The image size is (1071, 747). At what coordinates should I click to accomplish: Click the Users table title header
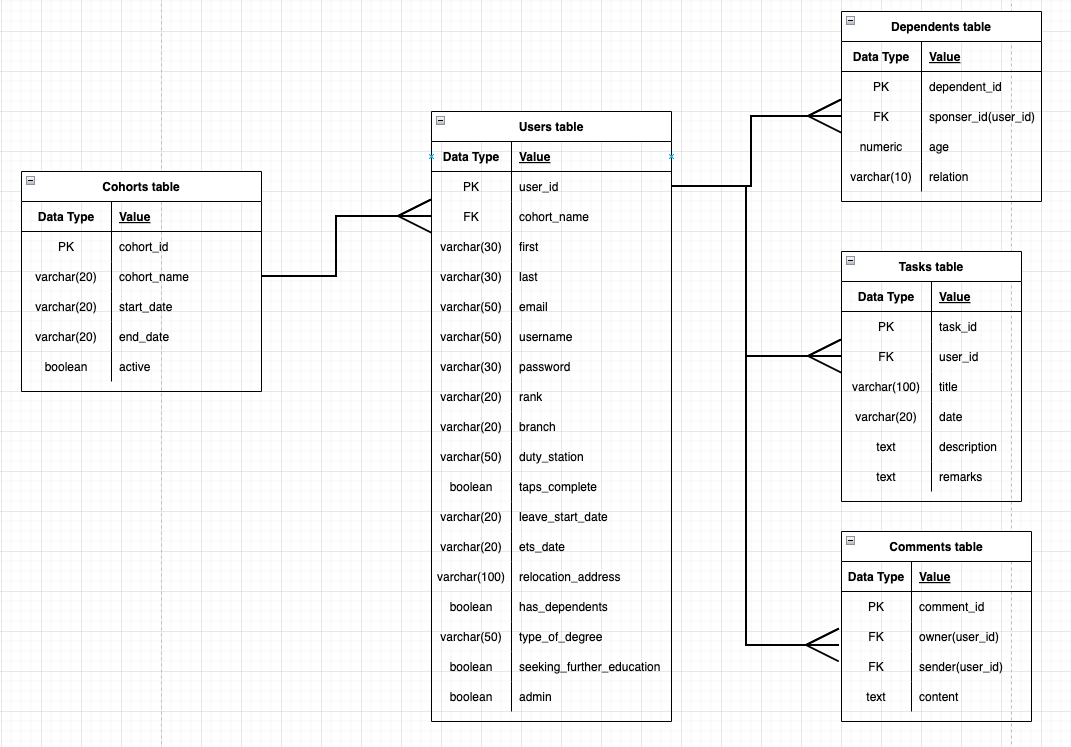click(551, 127)
